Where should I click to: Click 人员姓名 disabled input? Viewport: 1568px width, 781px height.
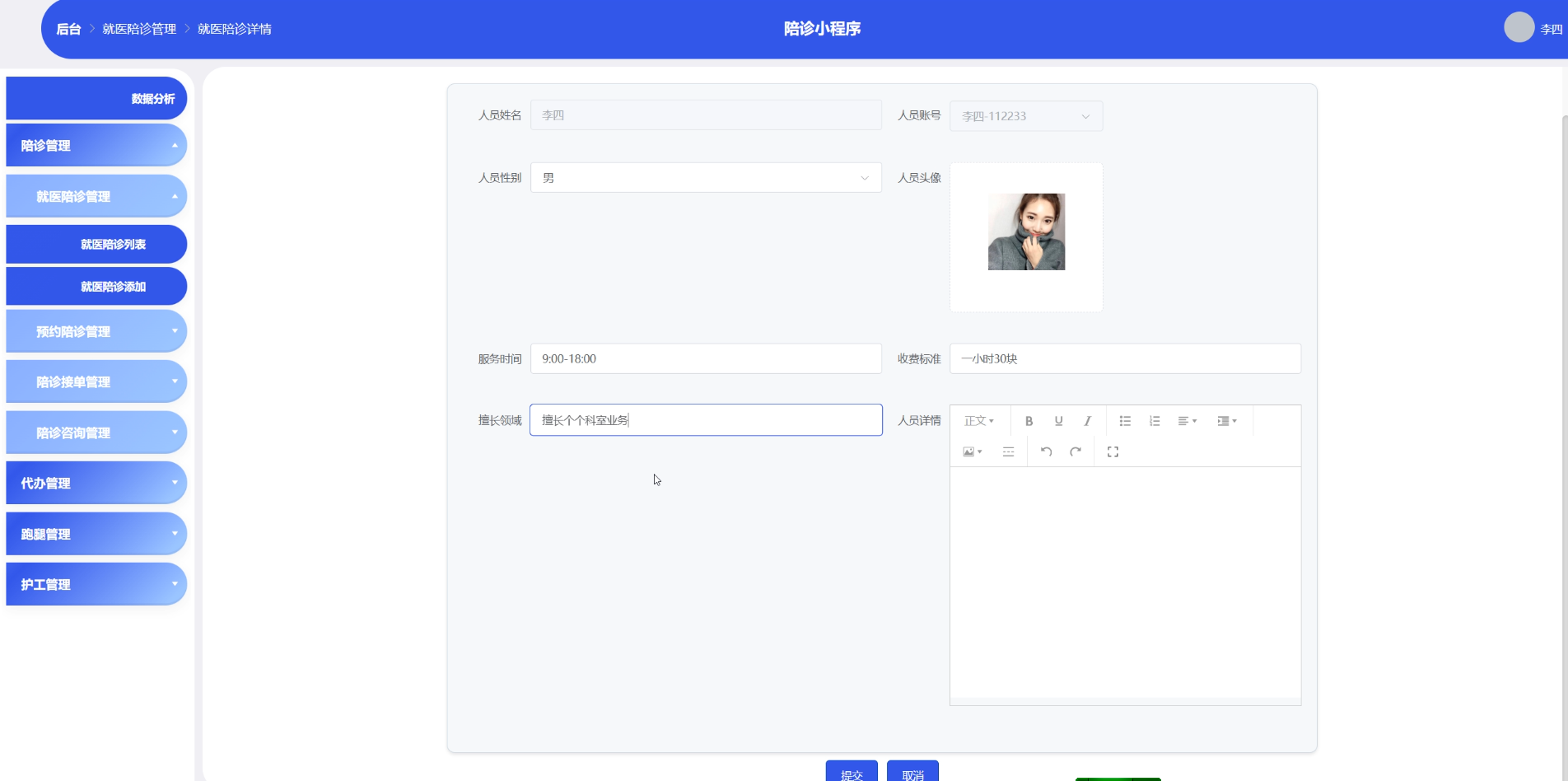[706, 115]
